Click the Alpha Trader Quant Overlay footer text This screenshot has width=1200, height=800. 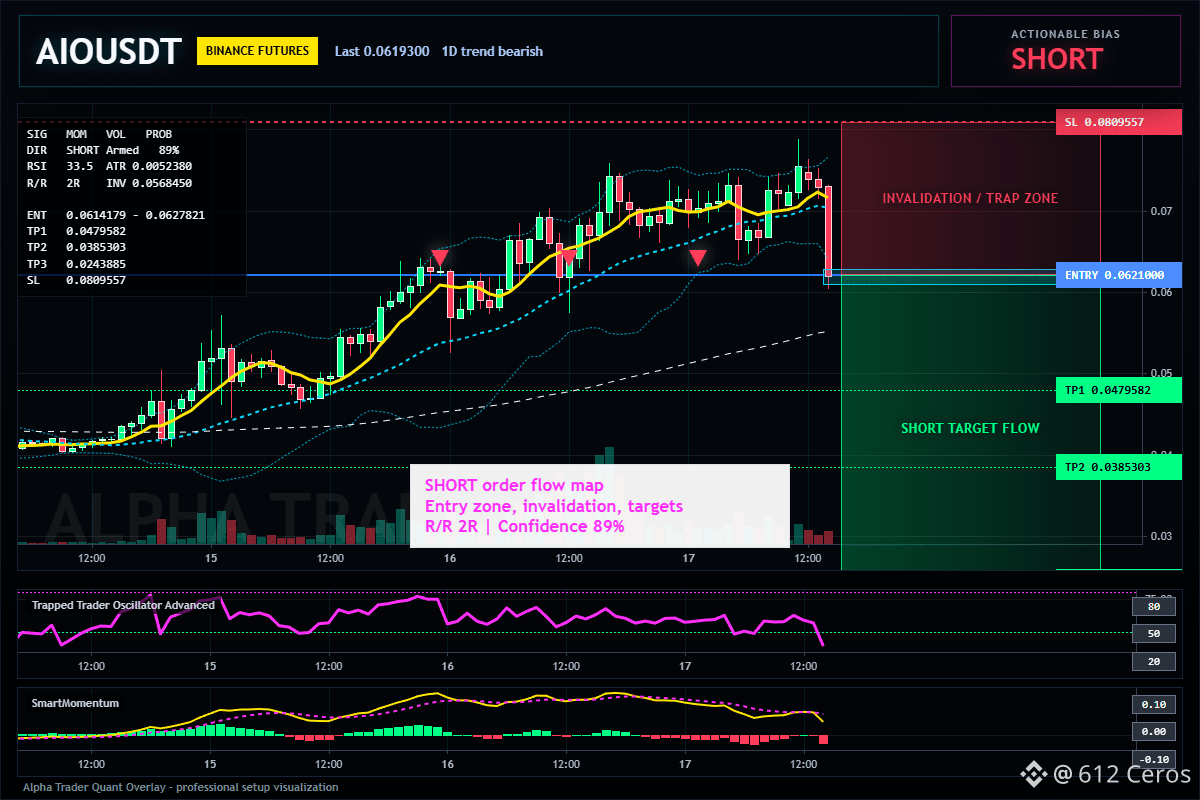pos(180,787)
